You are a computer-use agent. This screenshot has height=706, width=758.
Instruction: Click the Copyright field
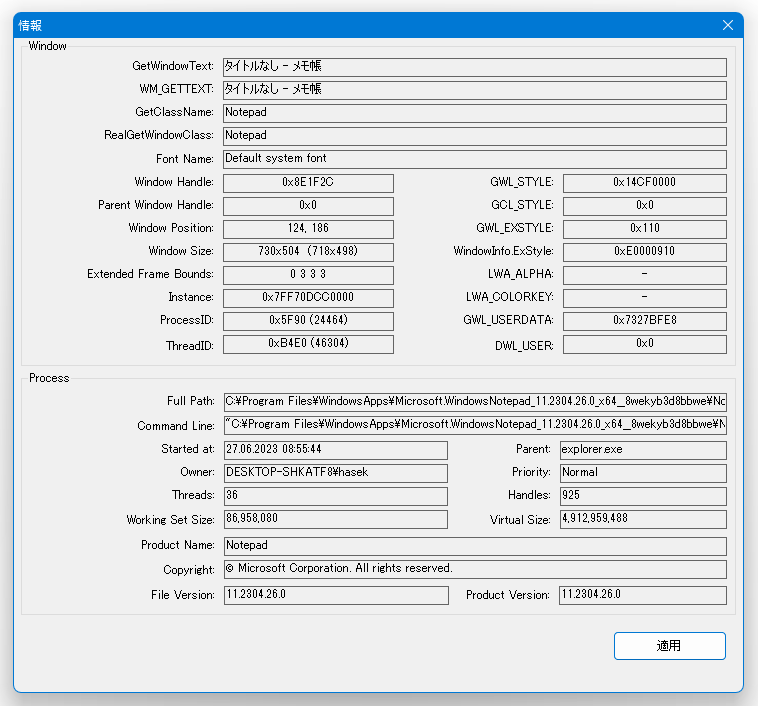tap(475, 569)
